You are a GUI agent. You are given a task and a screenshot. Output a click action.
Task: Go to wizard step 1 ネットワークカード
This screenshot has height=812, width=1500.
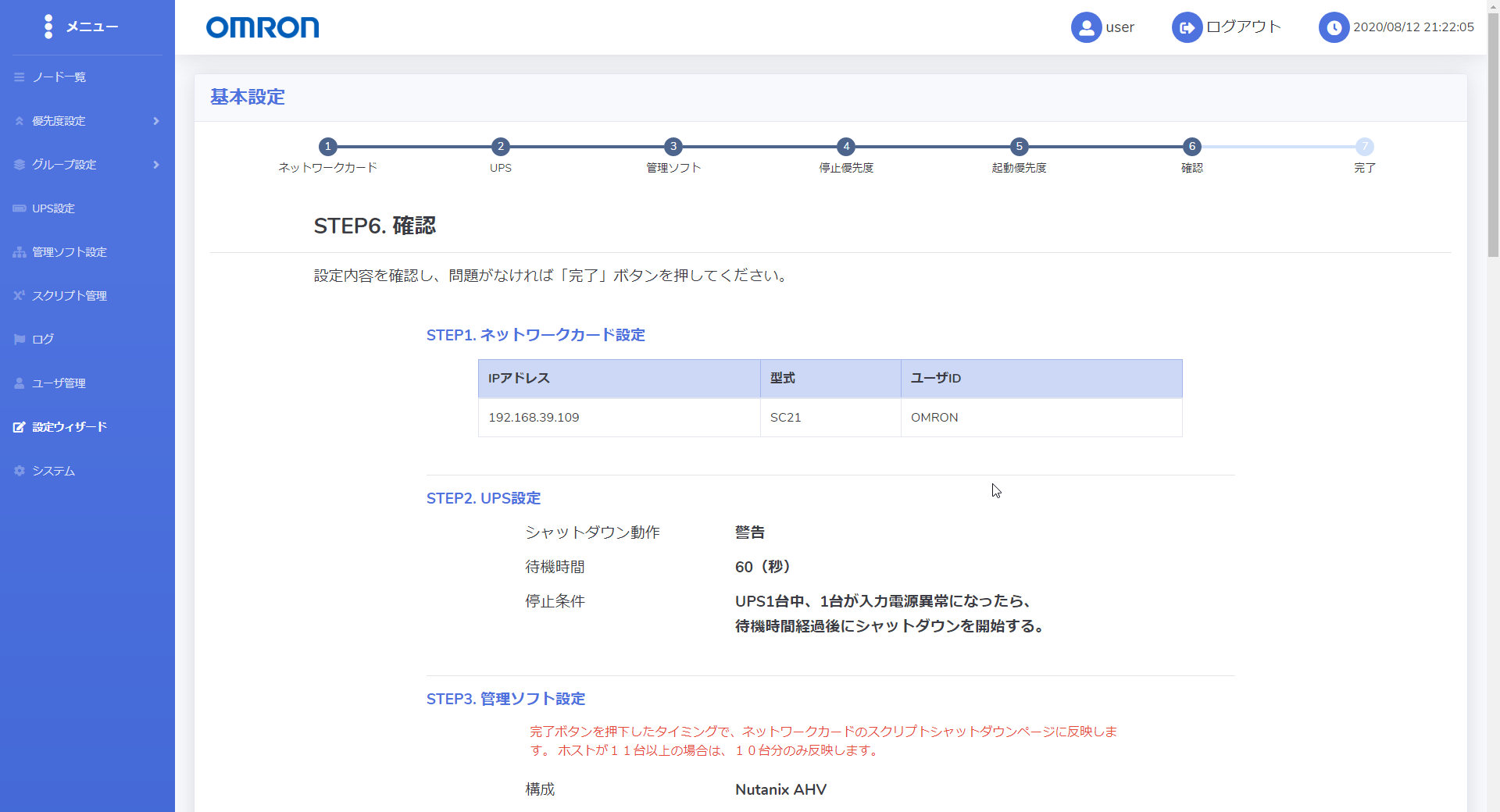coord(328,147)
